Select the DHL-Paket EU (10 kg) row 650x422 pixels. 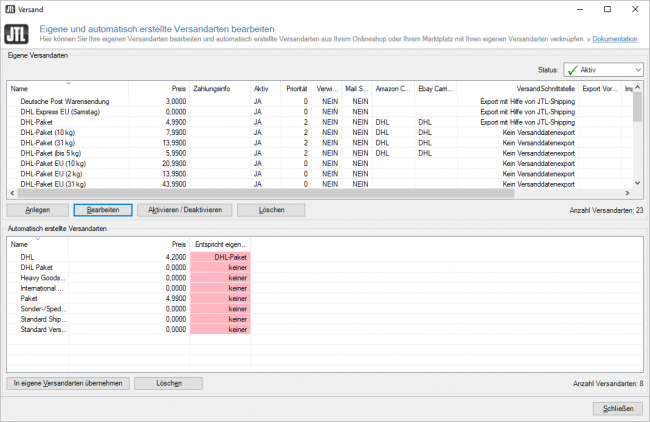click(320, 164)
